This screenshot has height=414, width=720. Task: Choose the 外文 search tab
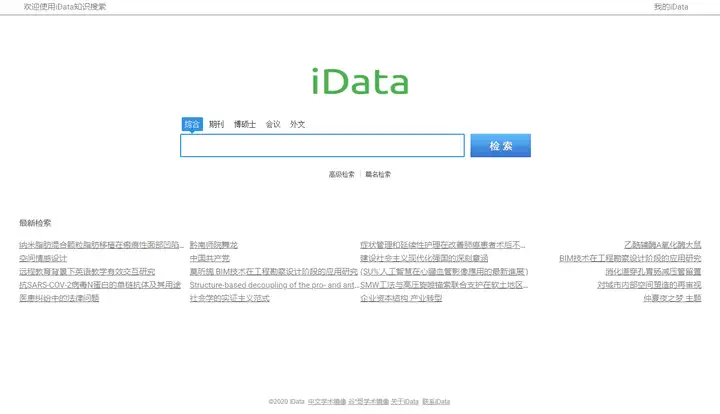(297, 124)
